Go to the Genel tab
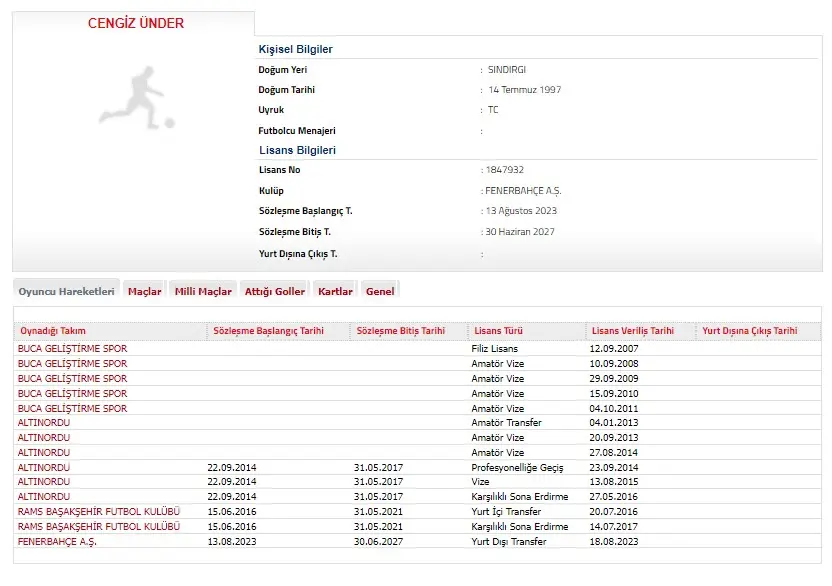The width and height of the screenshot is (832, 586). [x=380, y=292]
